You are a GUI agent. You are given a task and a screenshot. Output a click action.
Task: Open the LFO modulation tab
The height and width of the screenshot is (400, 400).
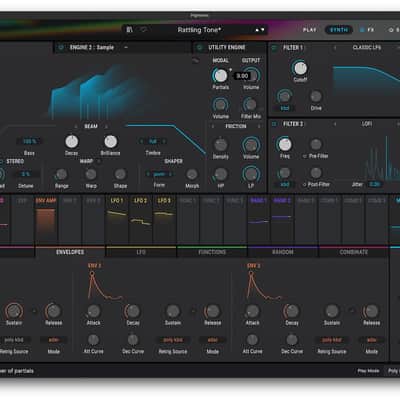click(x=141, y=252)
